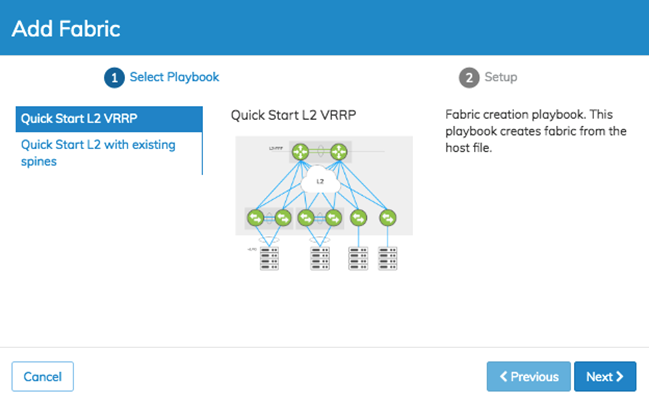This screenshot has height=398, width=649.
Task: Click the L2 cloud icon in the topology
Action: [320, 180]
